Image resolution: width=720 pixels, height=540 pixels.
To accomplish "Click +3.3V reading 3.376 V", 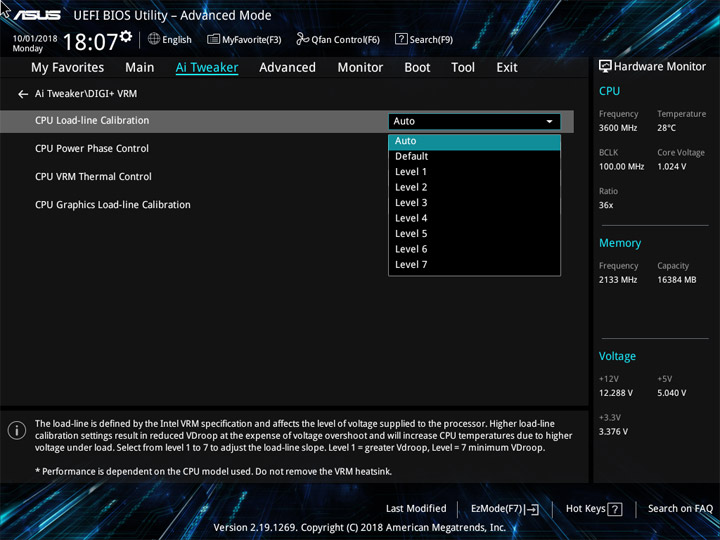I will tap(613, 432).
